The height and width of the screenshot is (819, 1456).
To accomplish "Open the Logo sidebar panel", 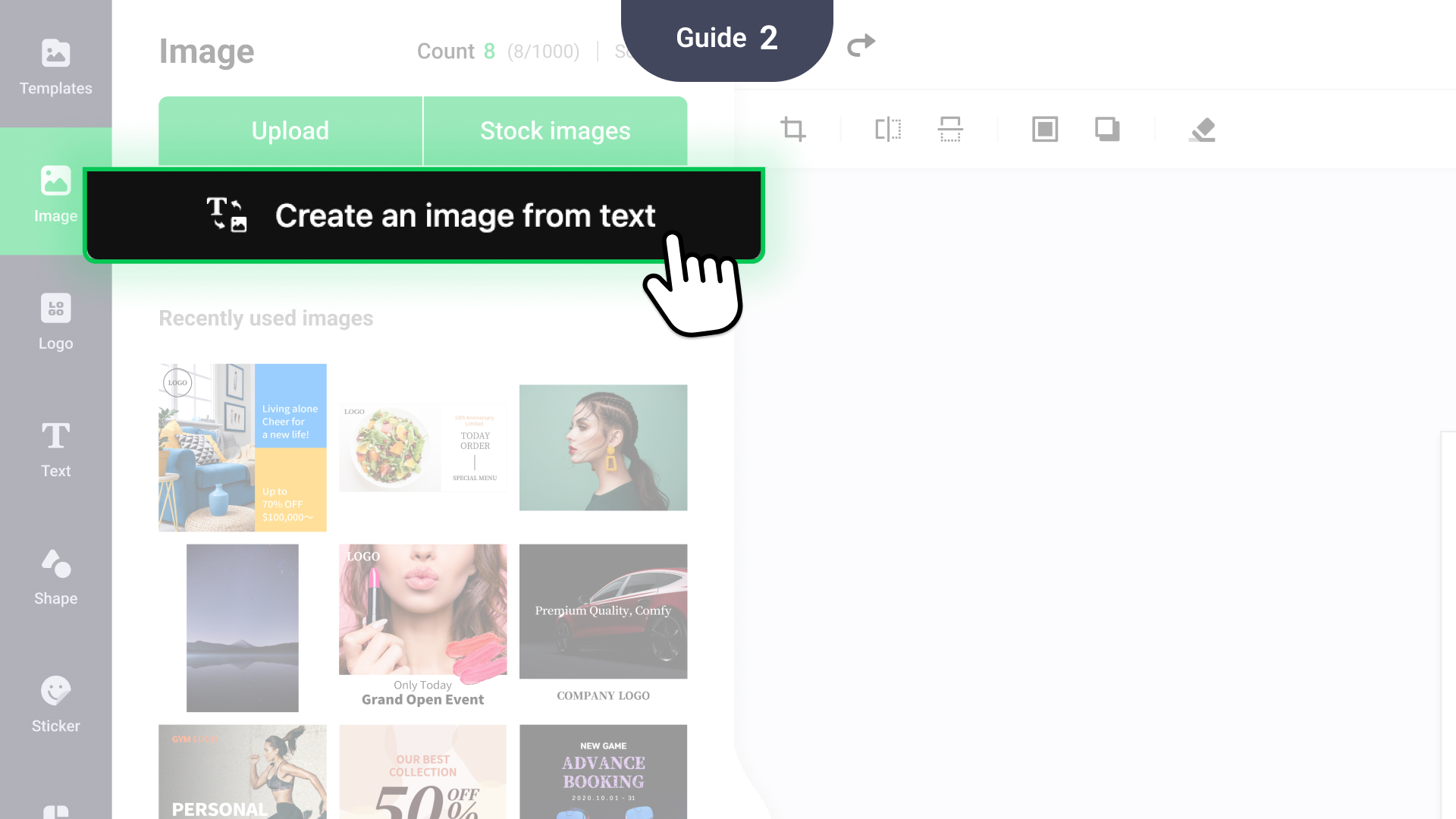I will click(55, 322).
